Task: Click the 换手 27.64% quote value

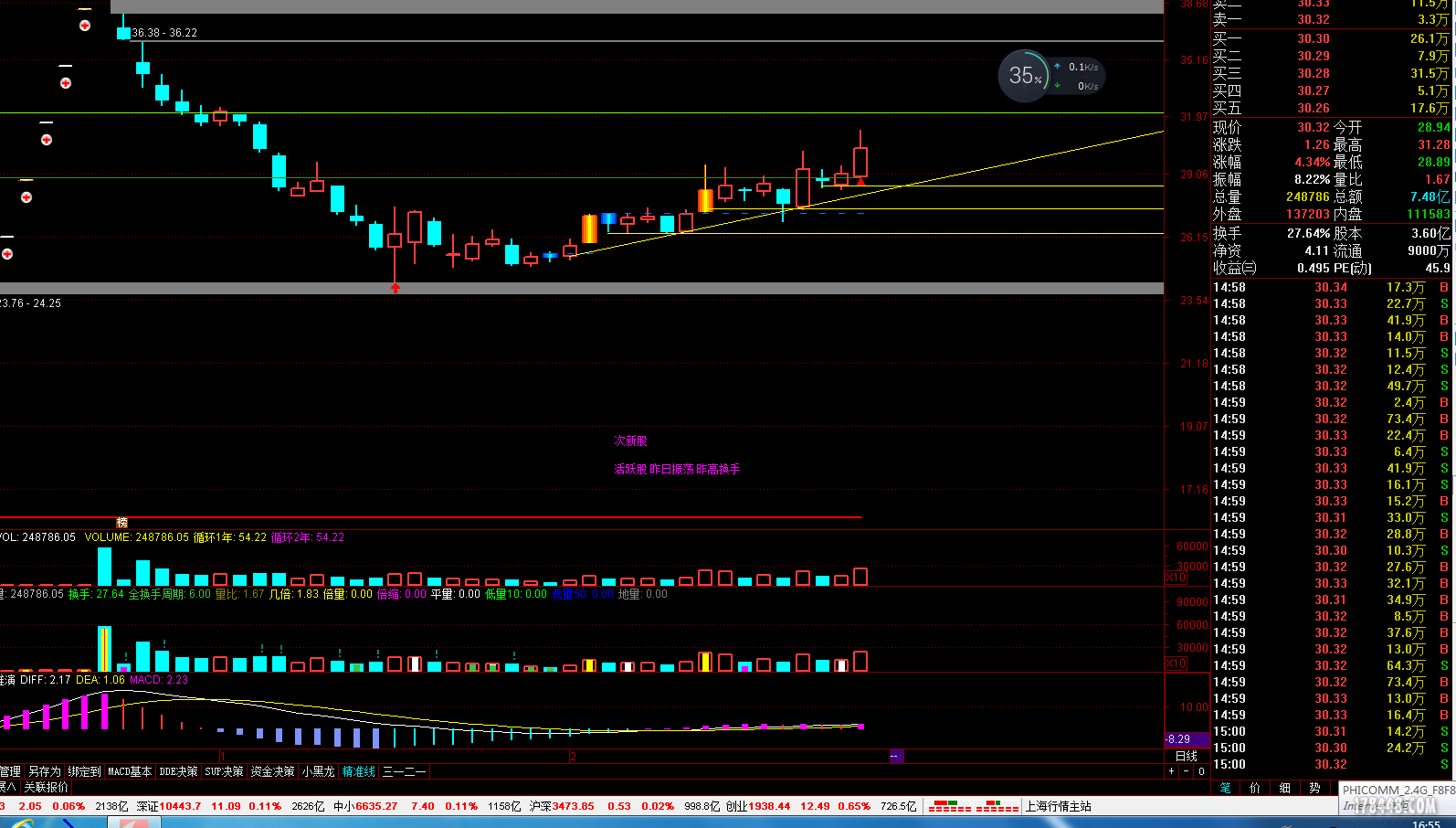Action: tap(1308, 233)
